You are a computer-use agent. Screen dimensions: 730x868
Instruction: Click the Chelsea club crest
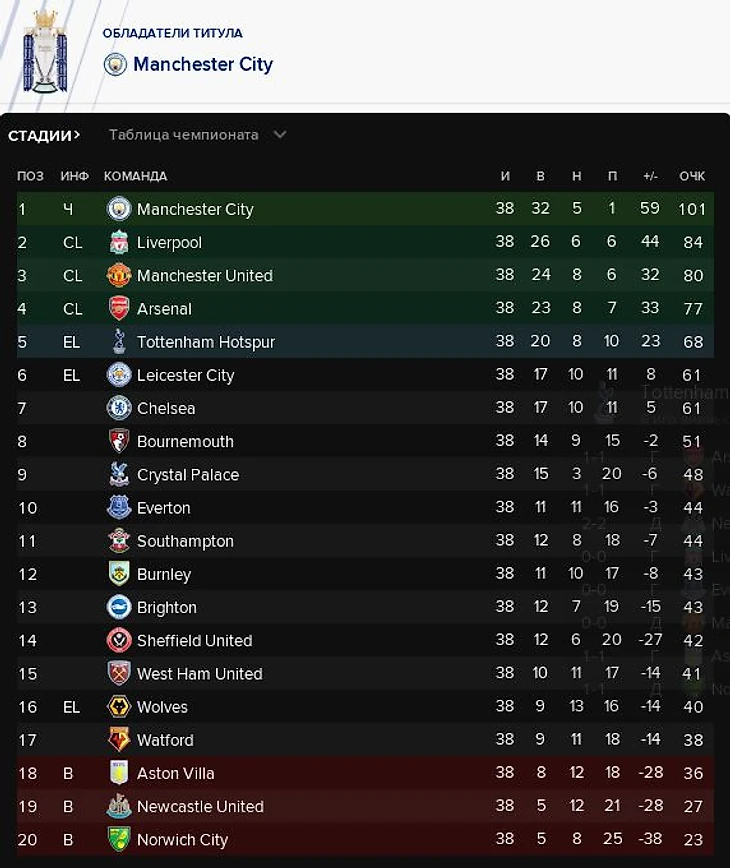[119, 408]
